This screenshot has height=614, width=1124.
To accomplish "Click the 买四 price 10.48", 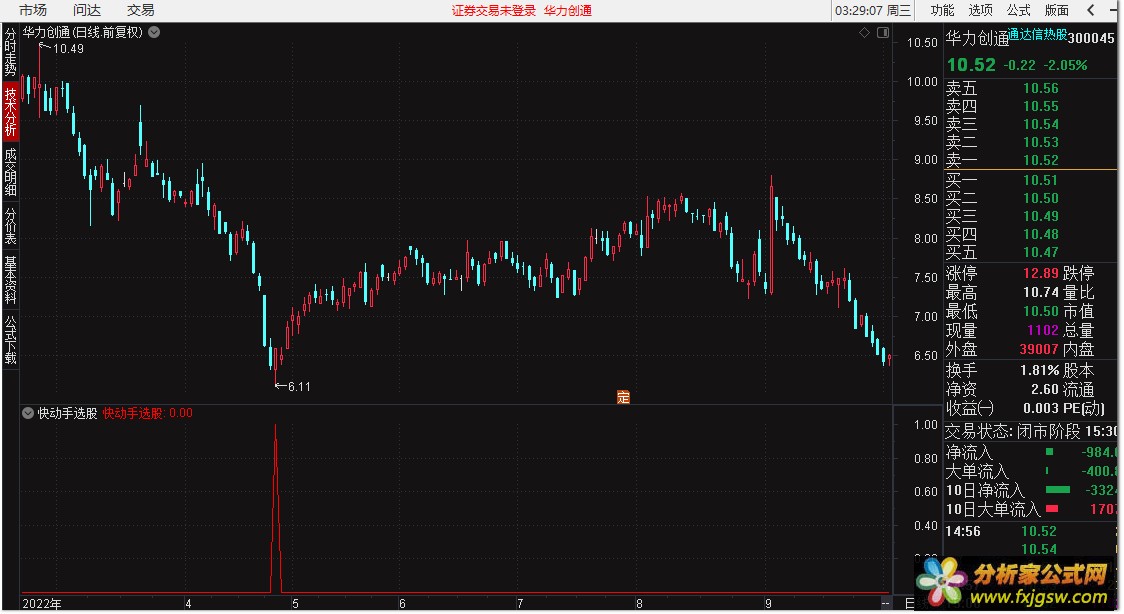I will [1041, 234].
